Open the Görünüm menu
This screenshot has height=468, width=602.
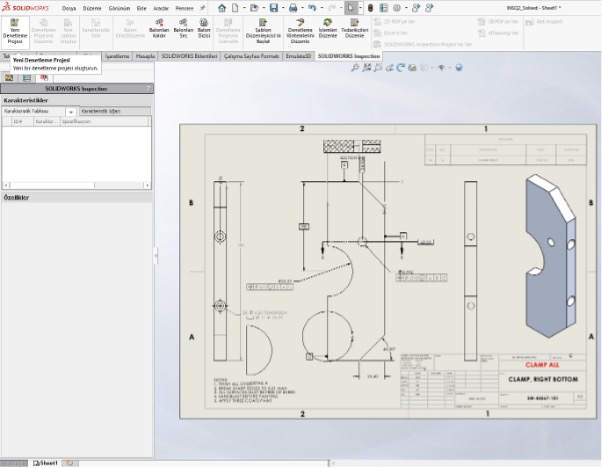tap(118, 7)
